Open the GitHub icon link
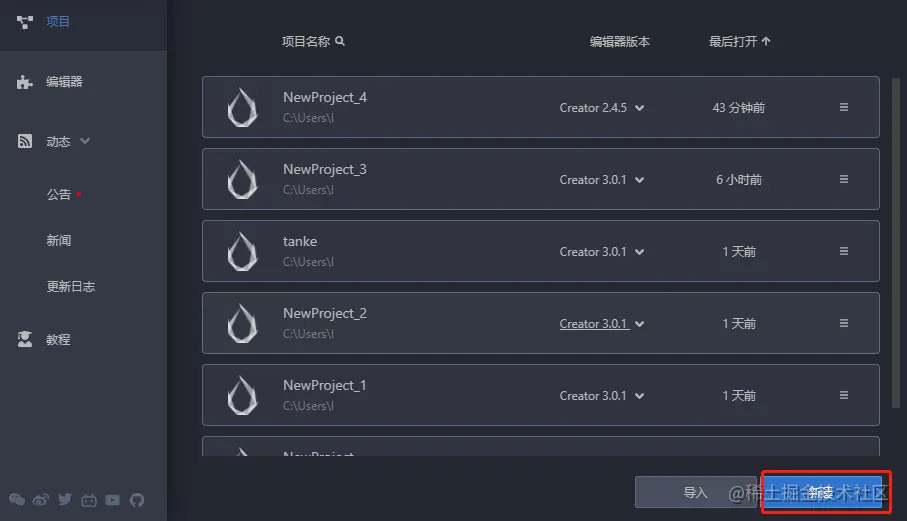907x521 pixels. tap(137, 500)
